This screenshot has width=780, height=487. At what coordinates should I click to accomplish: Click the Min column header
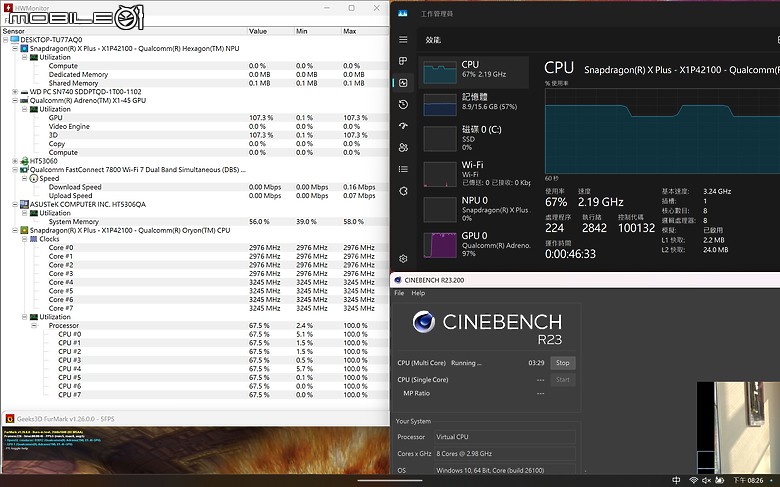(317, 31)
